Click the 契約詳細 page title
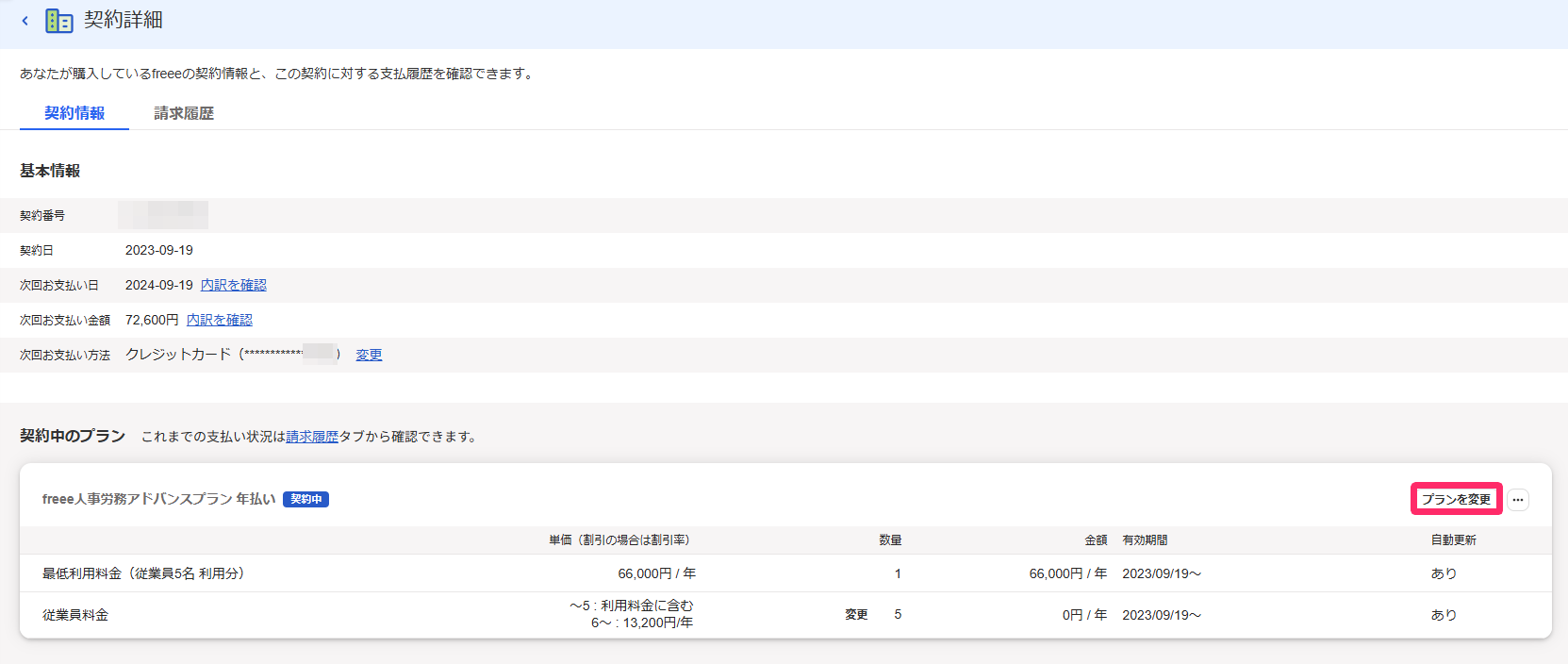The image size is (1568, 664). tap(124, 20)
